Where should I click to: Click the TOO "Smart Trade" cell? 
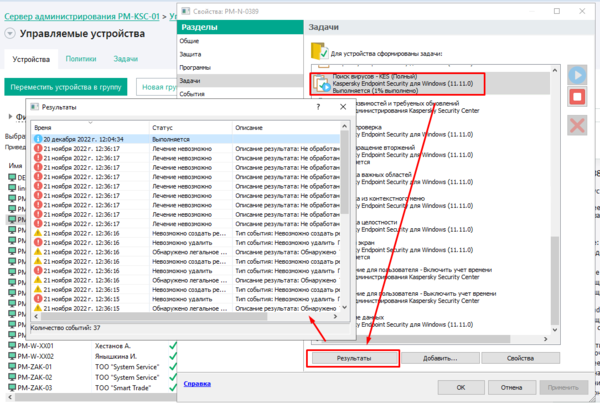tap(123, 388)
